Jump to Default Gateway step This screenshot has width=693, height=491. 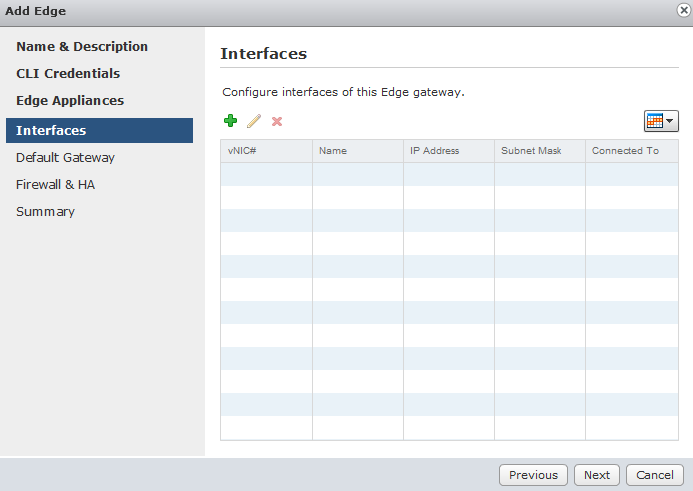pyautogui.click(x=65, y=158)
